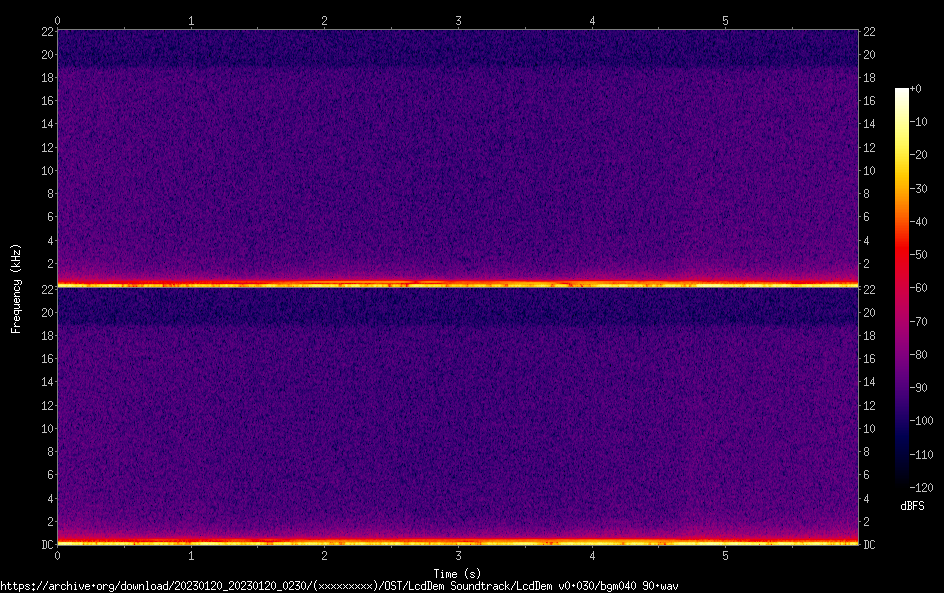The height and width of the screenshot is (593, 944).
Task: Click the Frequency (kHz) axis label
Action: pyautogui.click(x=16, y=287)
